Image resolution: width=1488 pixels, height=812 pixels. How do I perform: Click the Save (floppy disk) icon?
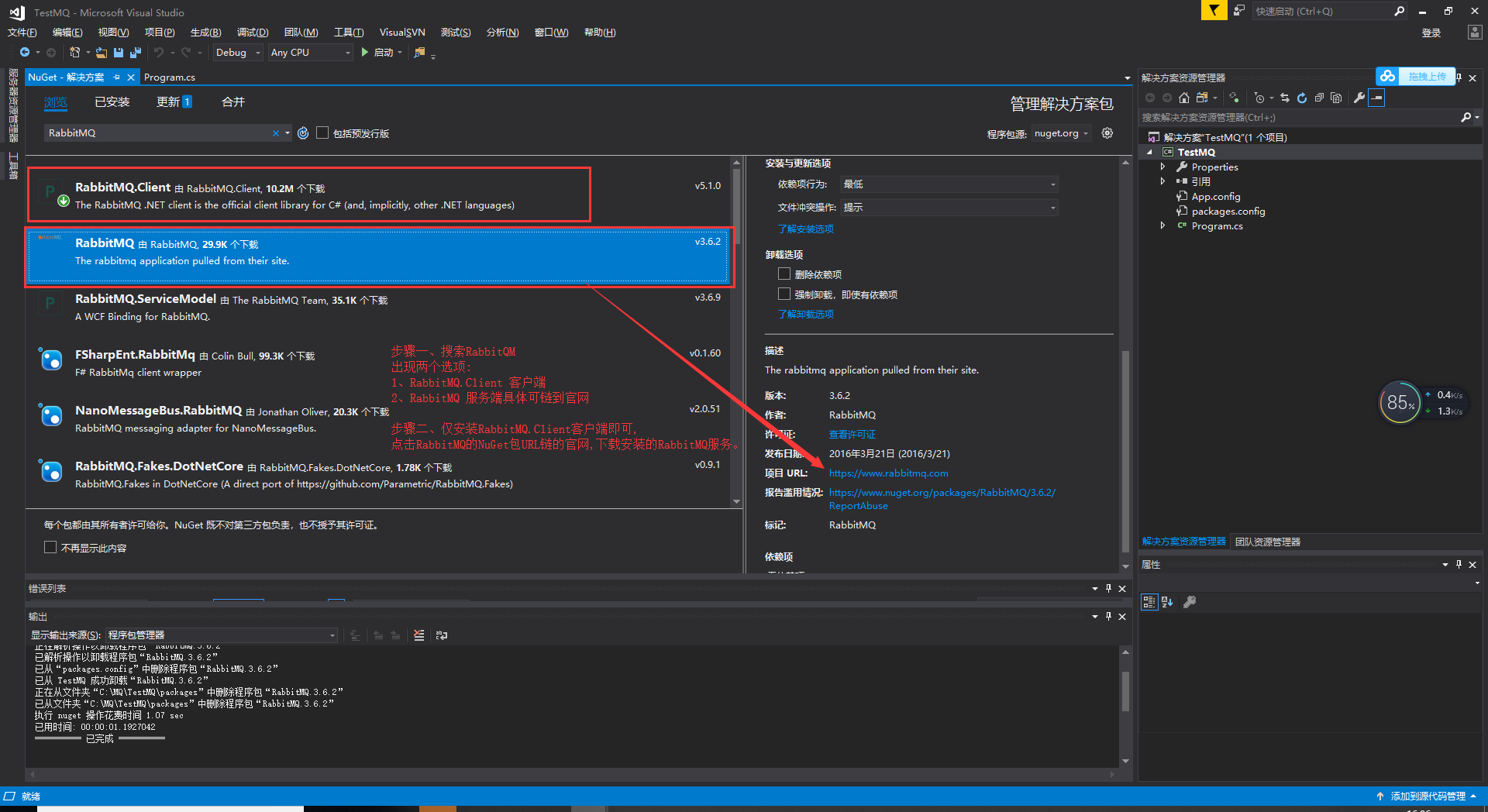119,53
